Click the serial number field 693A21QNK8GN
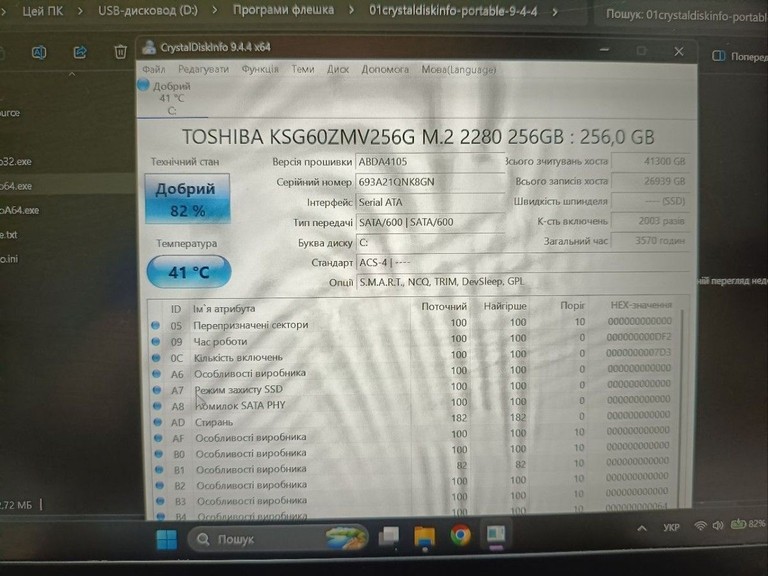The width and height of the screenshot is (768, 576). (x=430, y=182)
